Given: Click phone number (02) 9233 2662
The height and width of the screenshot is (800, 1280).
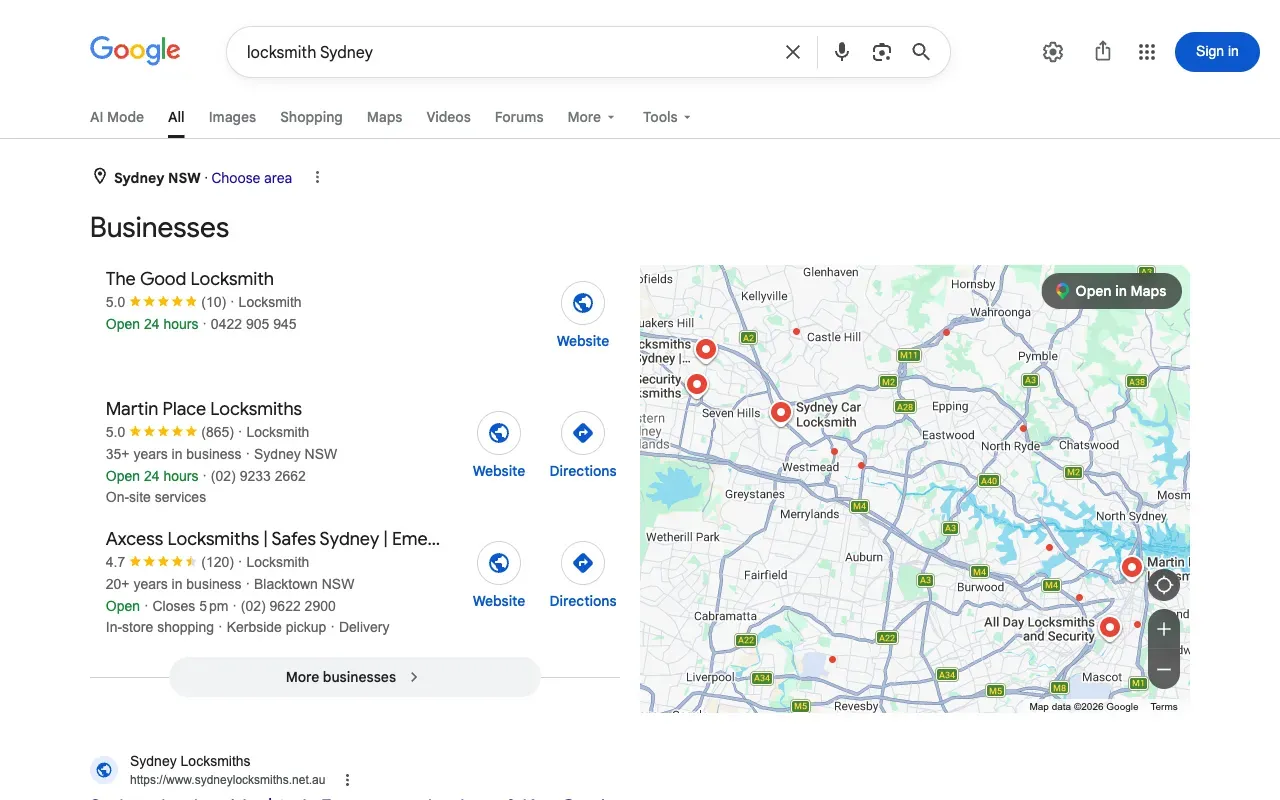Looking at the screenshot, I should point(258,476).
